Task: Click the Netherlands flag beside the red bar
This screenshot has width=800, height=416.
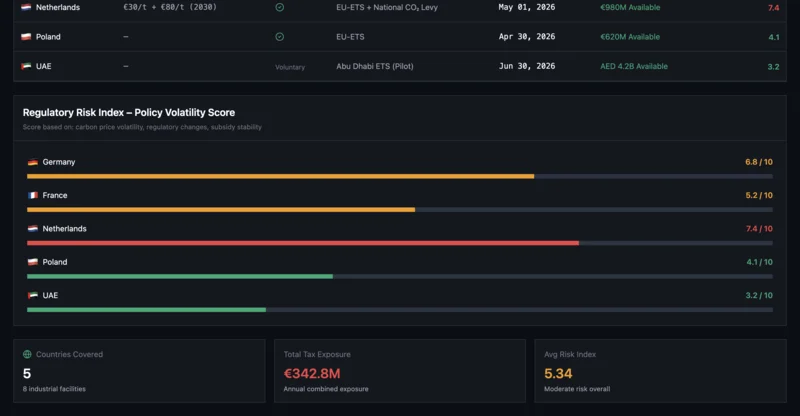Action: [32, 229]
